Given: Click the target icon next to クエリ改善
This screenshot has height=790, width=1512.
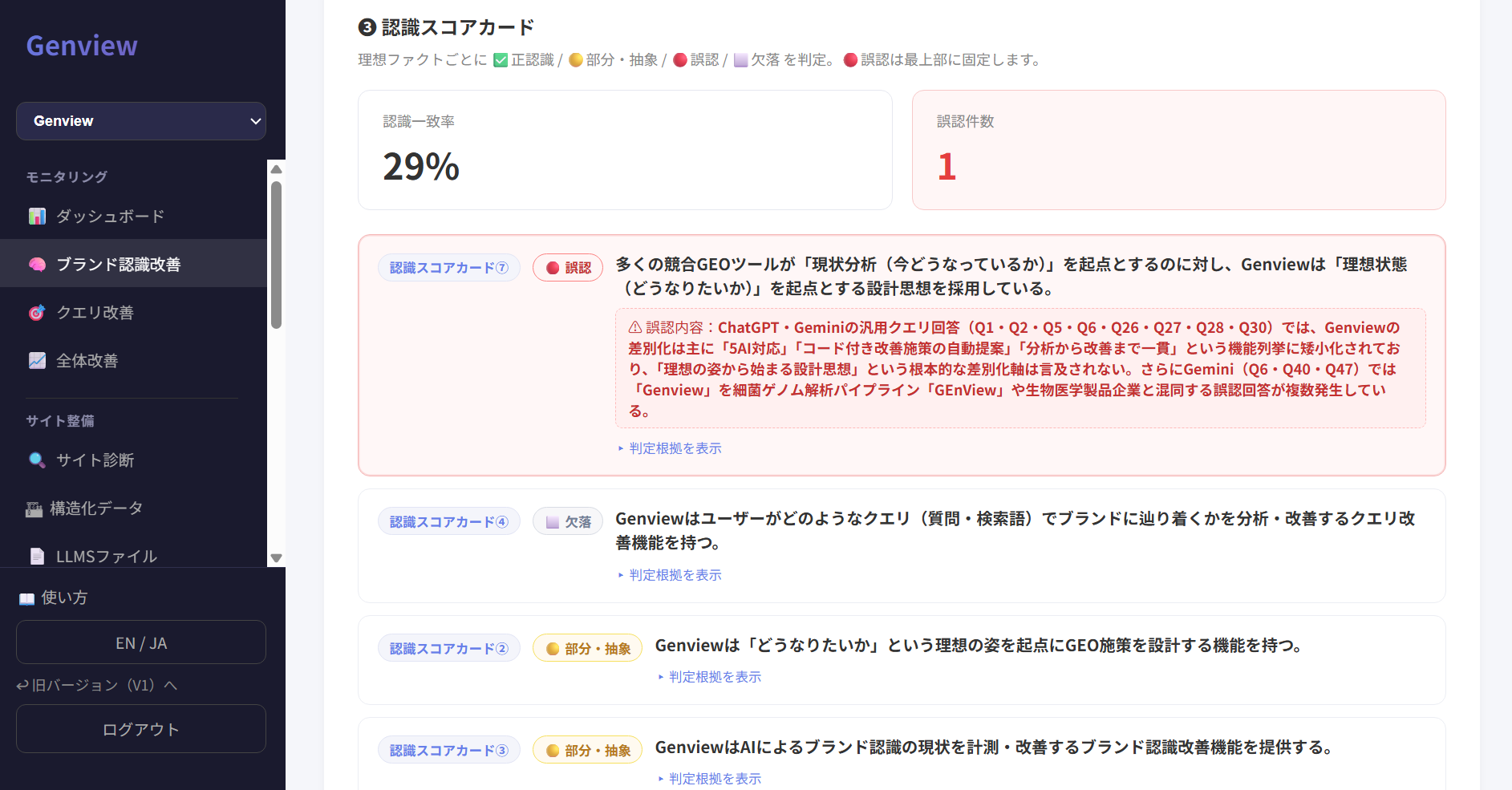Looking at the screenshot, I should (37, 313).
